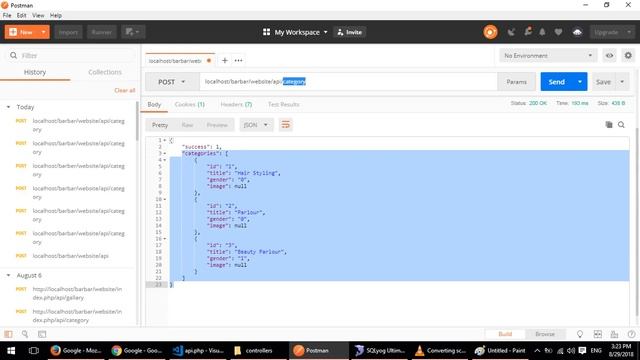Viewport: 640px width, 360px height.
Task: Open the Send button dropdown arrow
Action: (580, 82)
